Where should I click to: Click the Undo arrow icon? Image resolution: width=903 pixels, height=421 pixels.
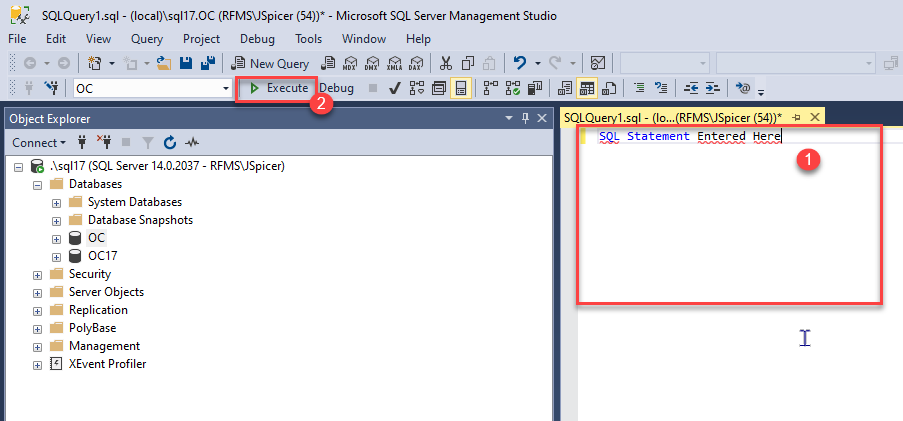(x=519, y=63)
